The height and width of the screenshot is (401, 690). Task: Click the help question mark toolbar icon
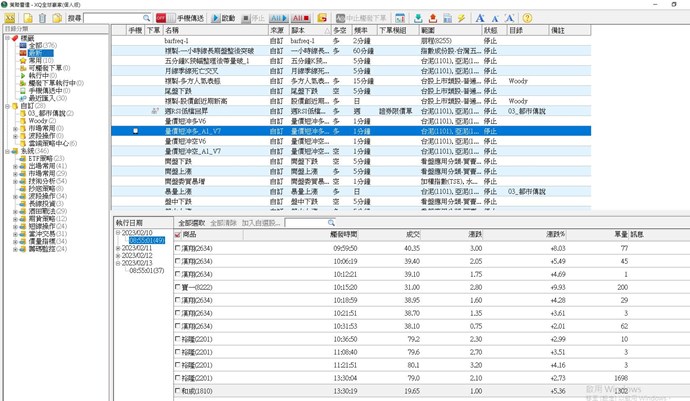point(527,18)
